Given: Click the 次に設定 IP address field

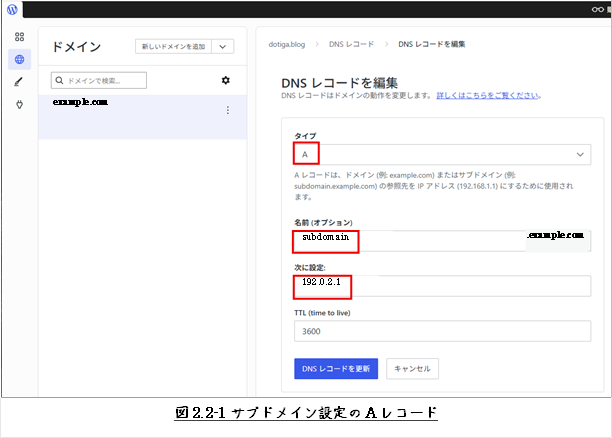Looking at the screenshot, I should (x=440, y=286).
